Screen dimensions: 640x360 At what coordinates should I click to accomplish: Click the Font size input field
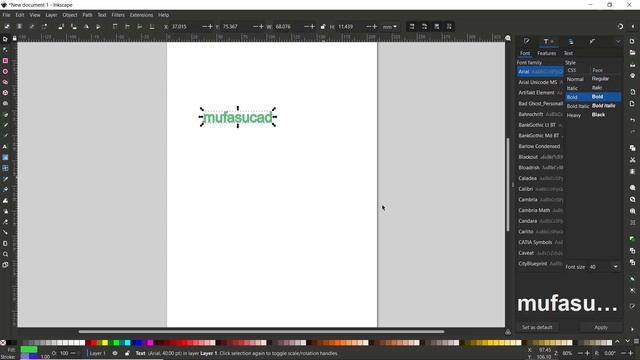pos(599,267)
